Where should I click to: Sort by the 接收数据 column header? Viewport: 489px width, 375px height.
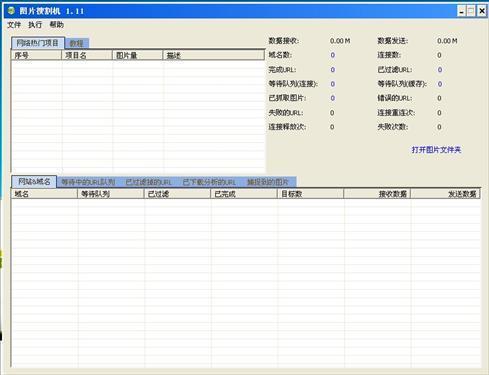[378, 194]
